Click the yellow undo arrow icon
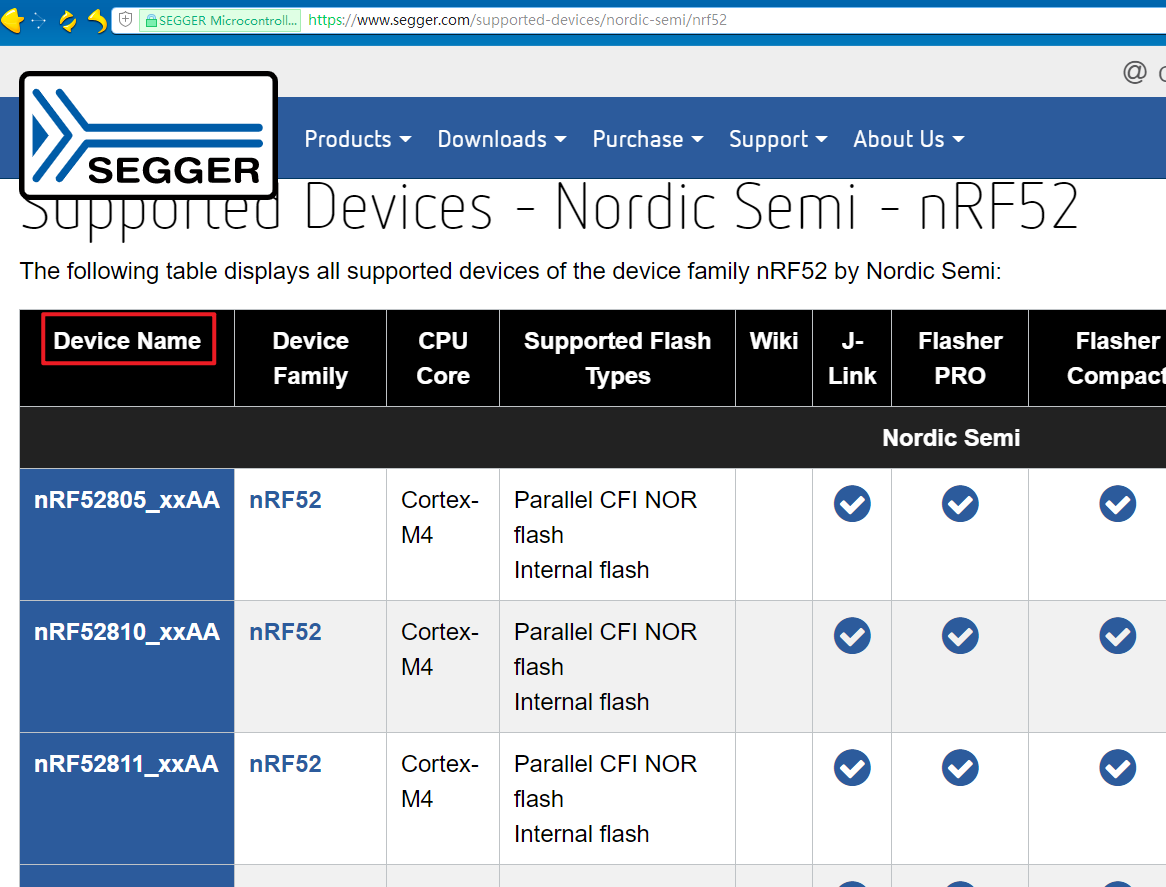The height and width of the screenshot is (887, 1166). click(97, 20)
